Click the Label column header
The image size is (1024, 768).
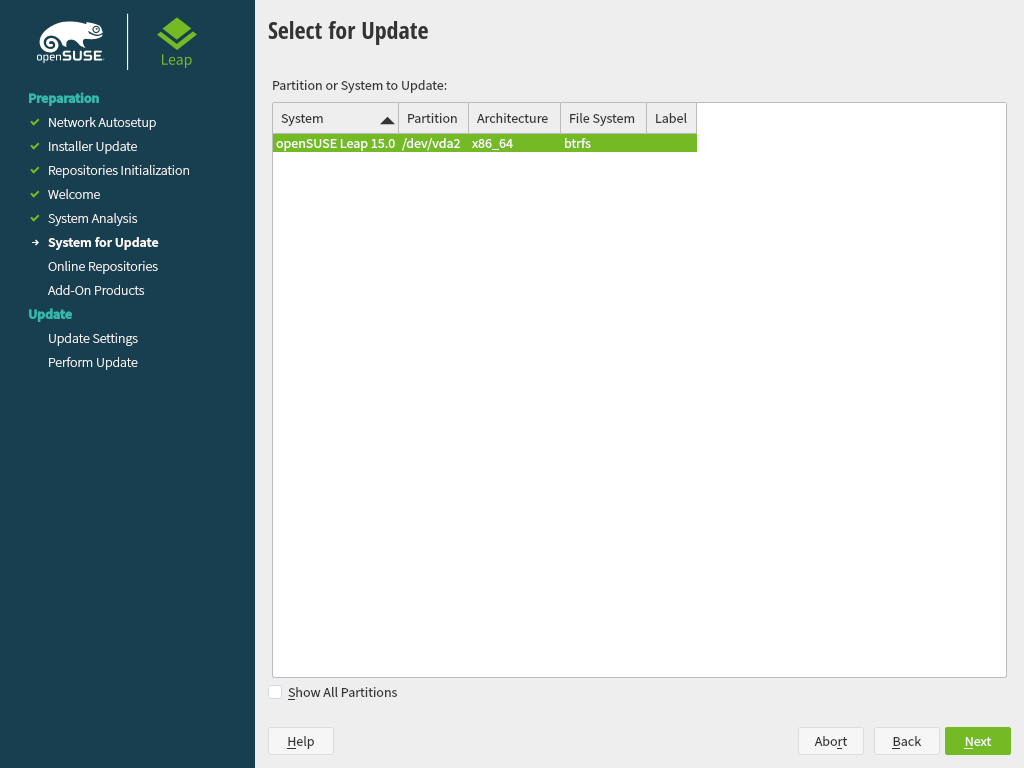pos(671,118)
